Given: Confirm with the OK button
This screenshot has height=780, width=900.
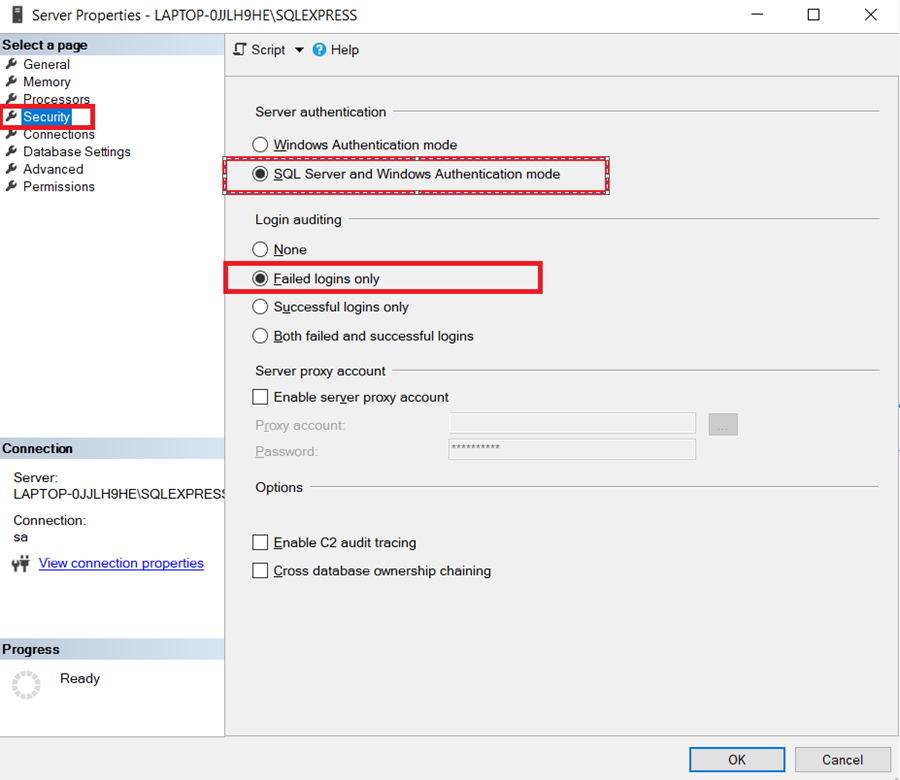Looking at the screenshot, I should coord(737,759).
